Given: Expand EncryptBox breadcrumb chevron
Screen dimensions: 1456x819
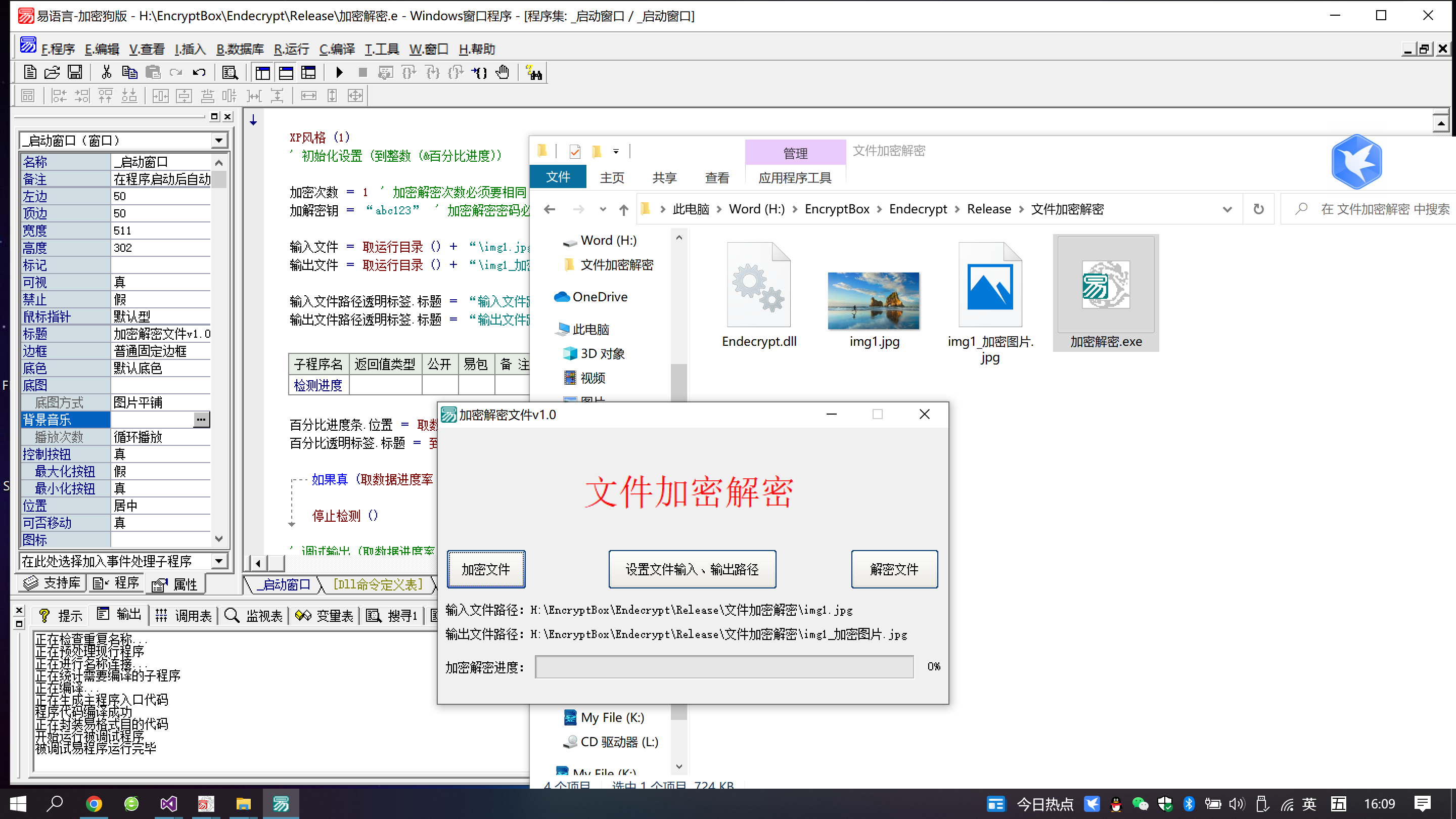Looking at the screenshot, I should pyautogui.click(x=880, y=210).
